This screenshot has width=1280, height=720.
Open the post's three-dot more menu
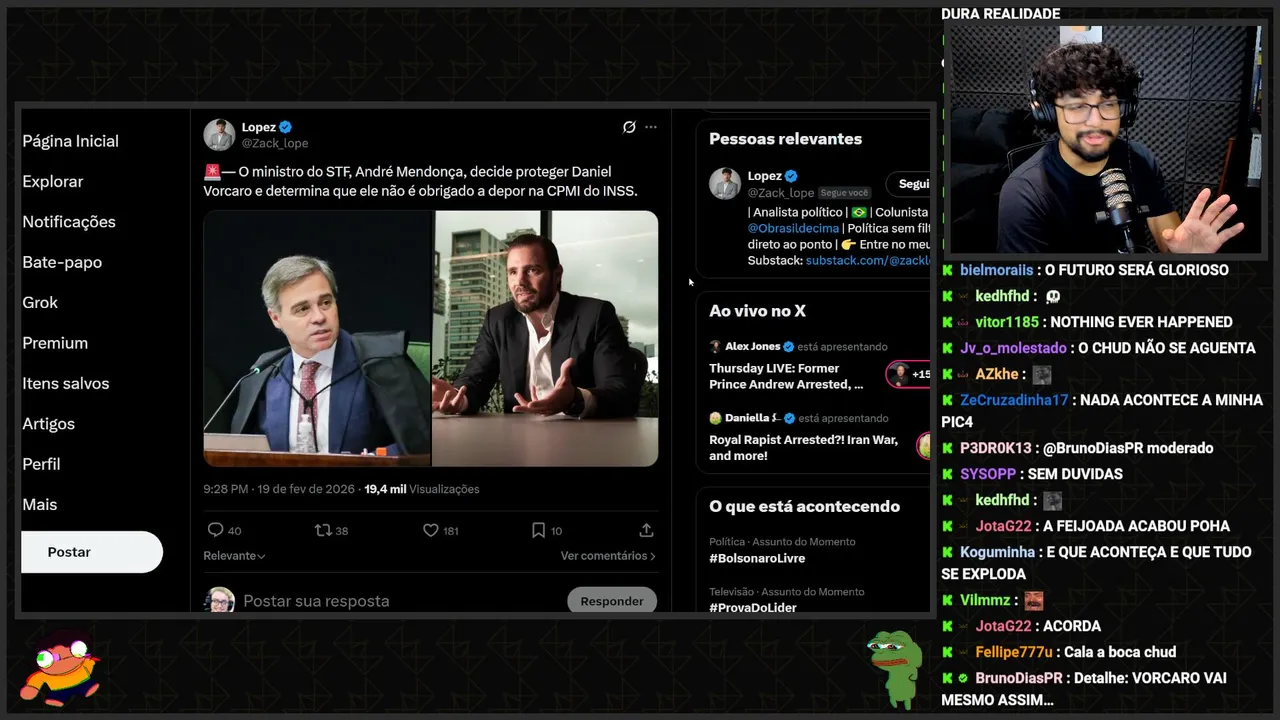(x=651, y=127)
